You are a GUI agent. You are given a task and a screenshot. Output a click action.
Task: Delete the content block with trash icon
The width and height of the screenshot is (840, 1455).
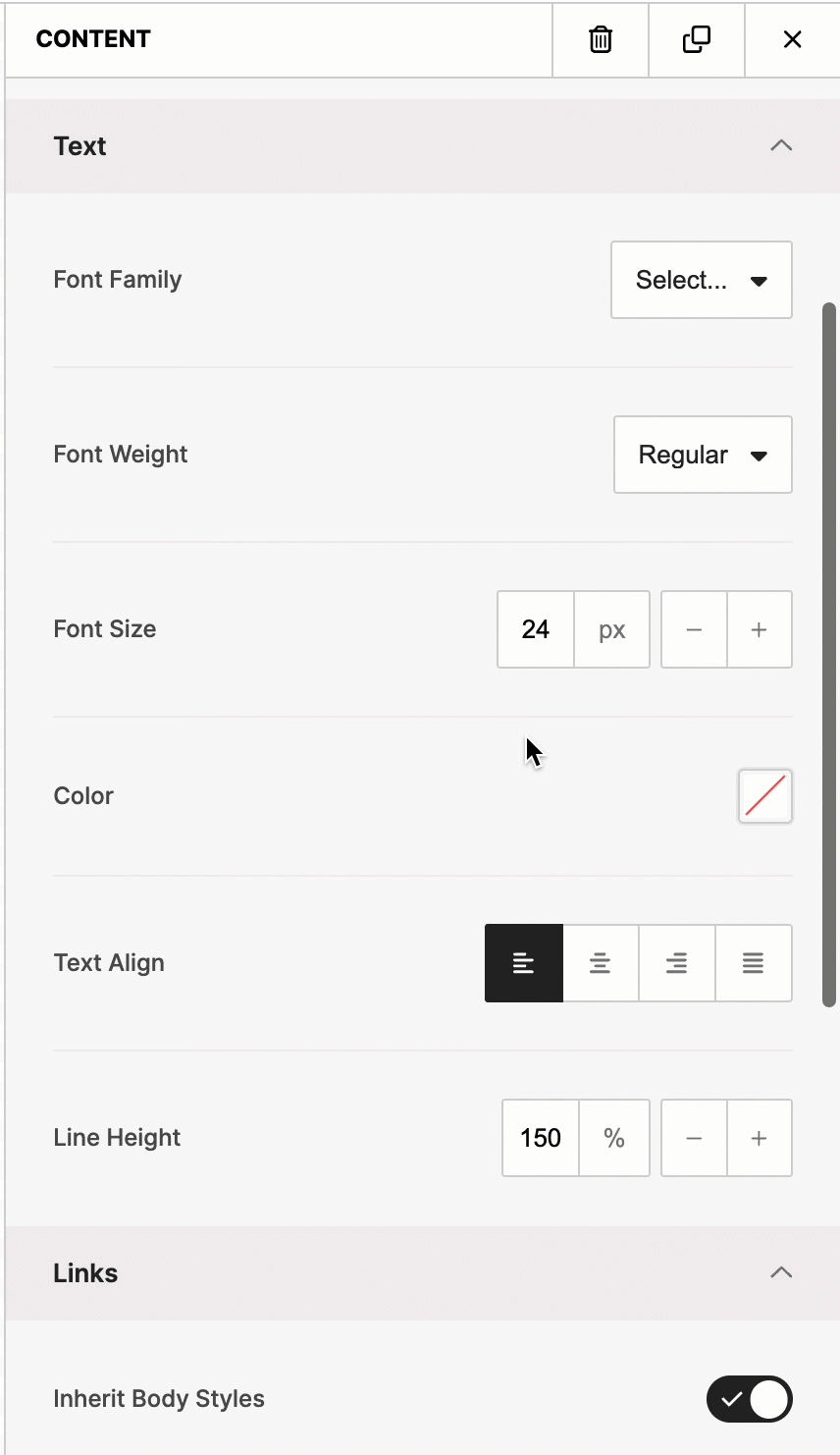(601, 39)
